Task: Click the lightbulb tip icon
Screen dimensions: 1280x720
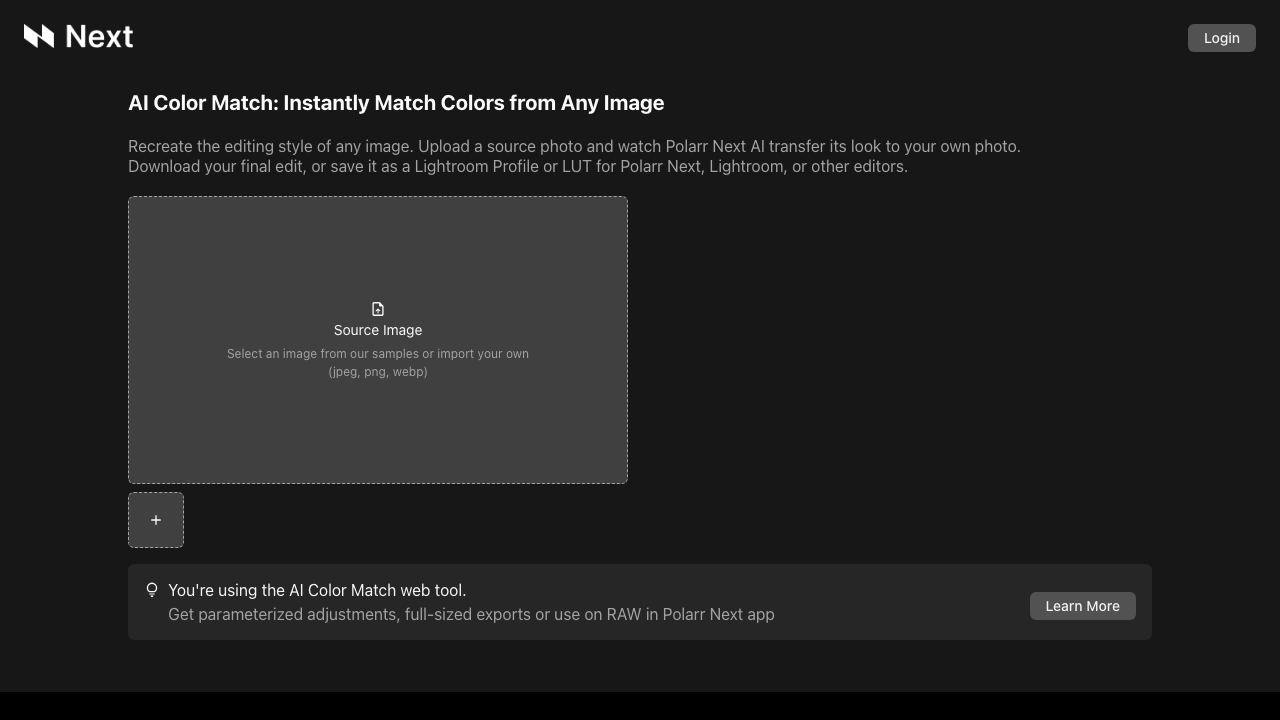Action: (x=152, y=590)
